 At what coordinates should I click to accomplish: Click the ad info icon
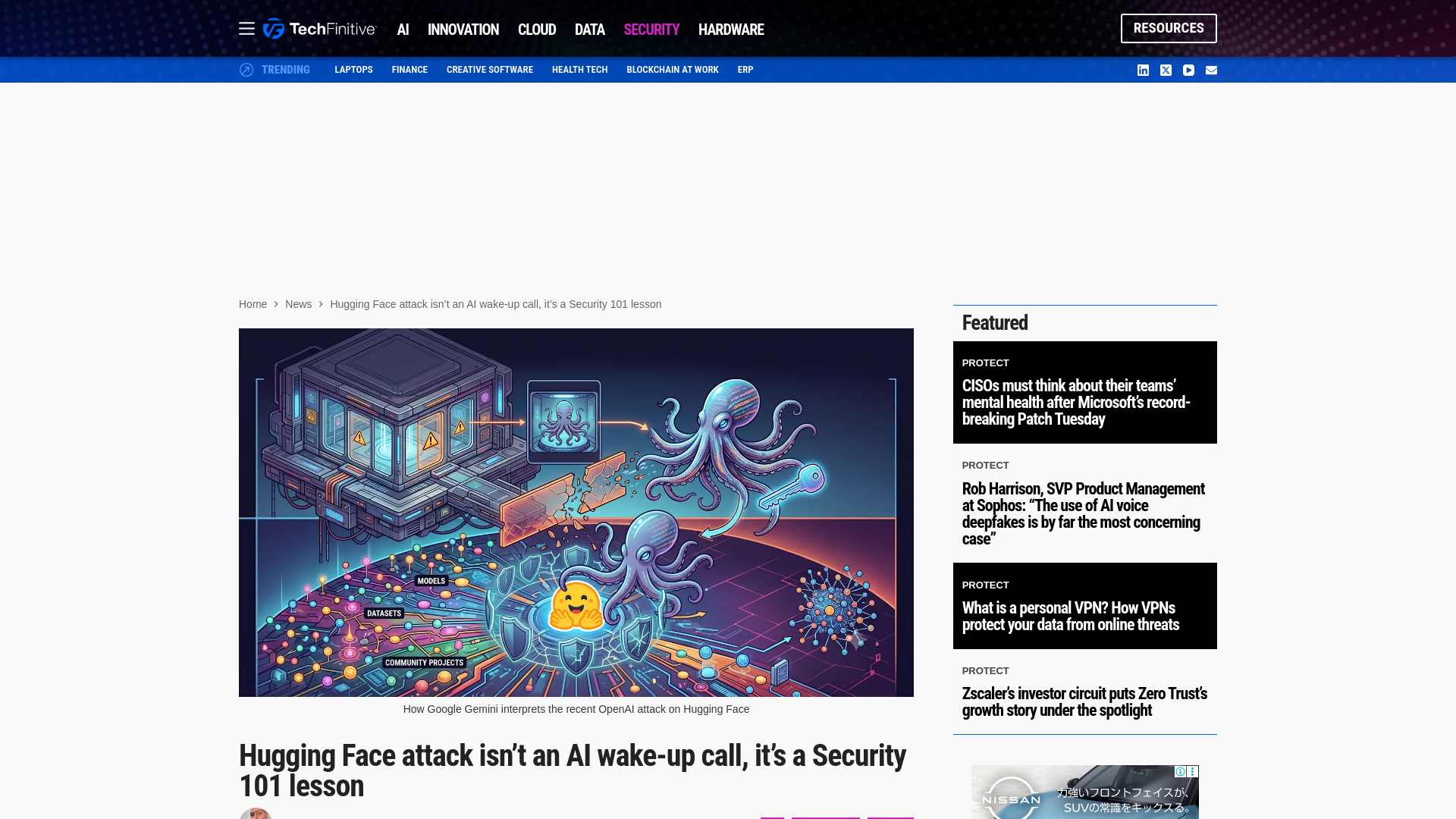[x=1181, y=771]
